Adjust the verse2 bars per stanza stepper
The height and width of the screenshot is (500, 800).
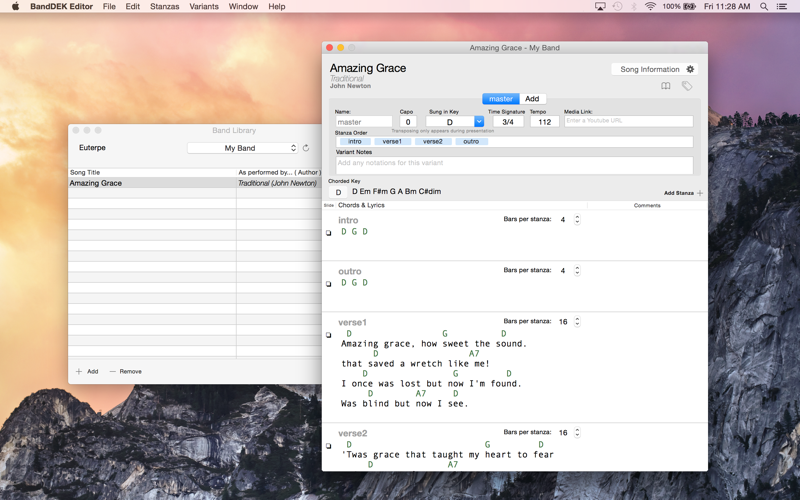577,432
